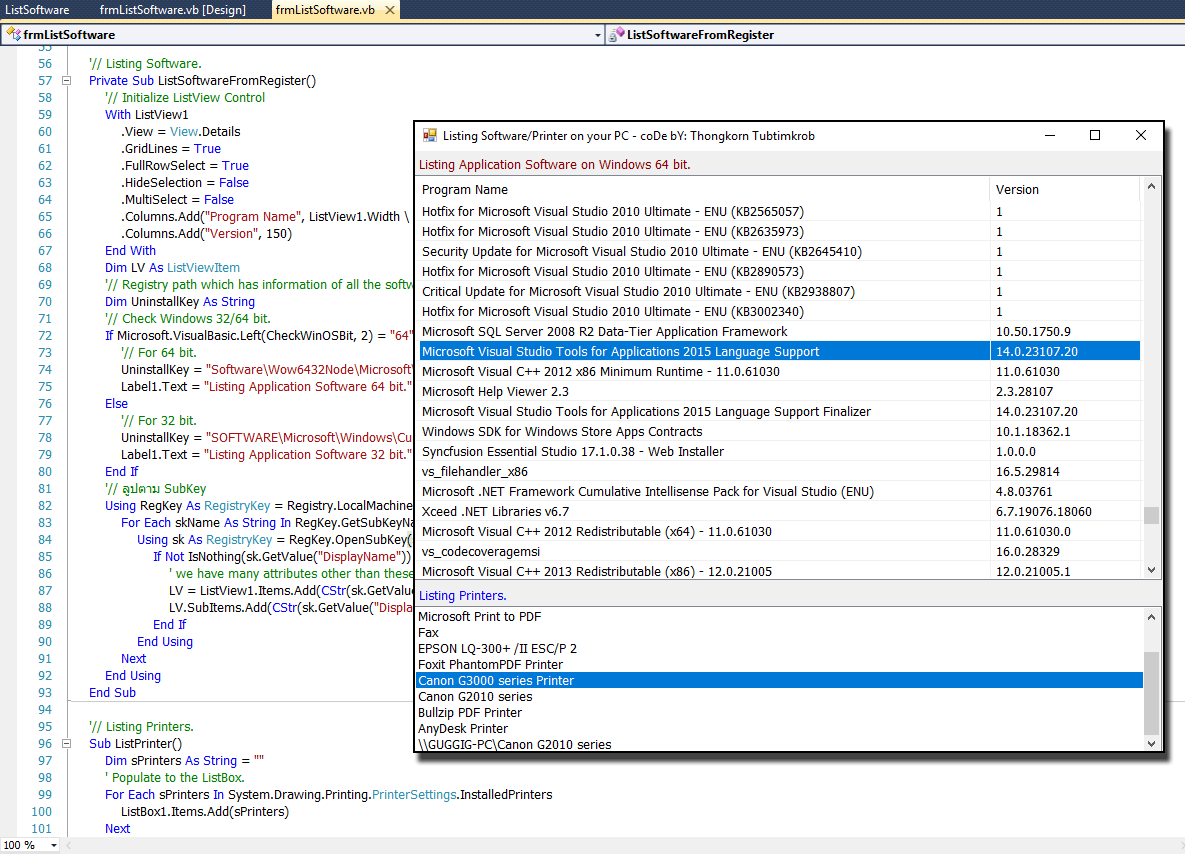Select Foxit PhantomPDF Printer
The width and height of the screenshot is (1185, 854).
pyautogui.click(x=780, y=664)
